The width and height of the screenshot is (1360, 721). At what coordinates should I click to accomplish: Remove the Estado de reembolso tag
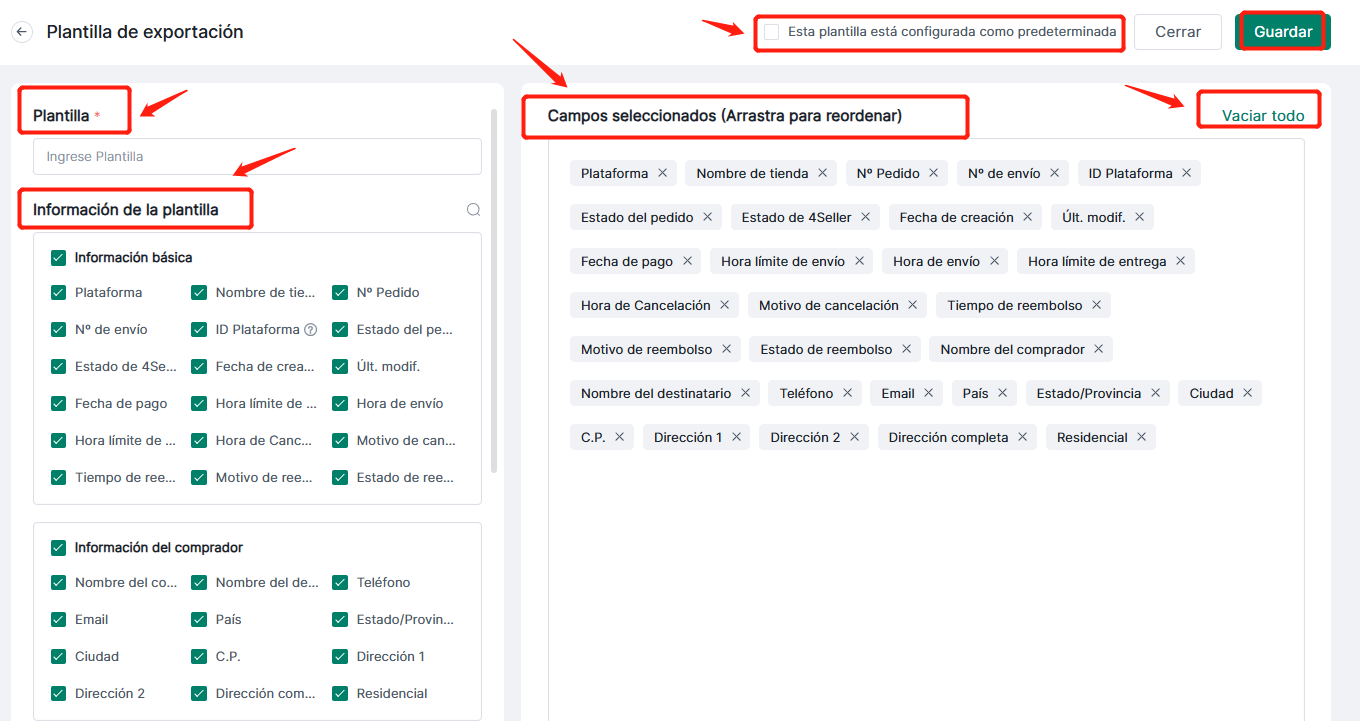coord(906,349)
